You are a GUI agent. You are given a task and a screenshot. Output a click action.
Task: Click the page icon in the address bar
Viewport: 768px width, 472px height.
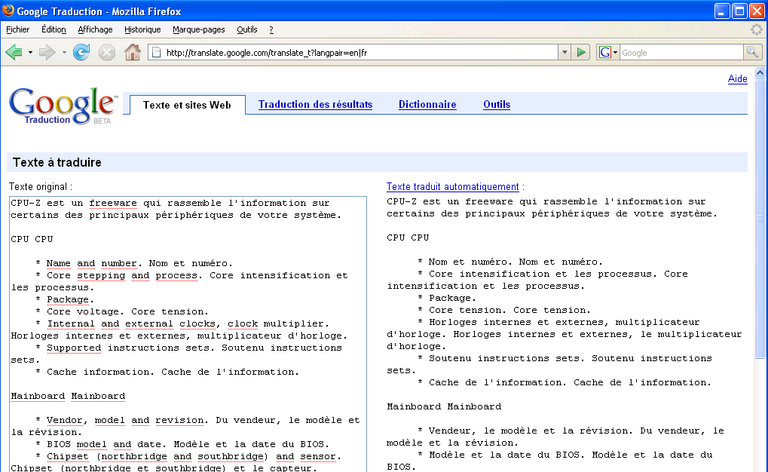pyautogui.click(x=156, y=52)
